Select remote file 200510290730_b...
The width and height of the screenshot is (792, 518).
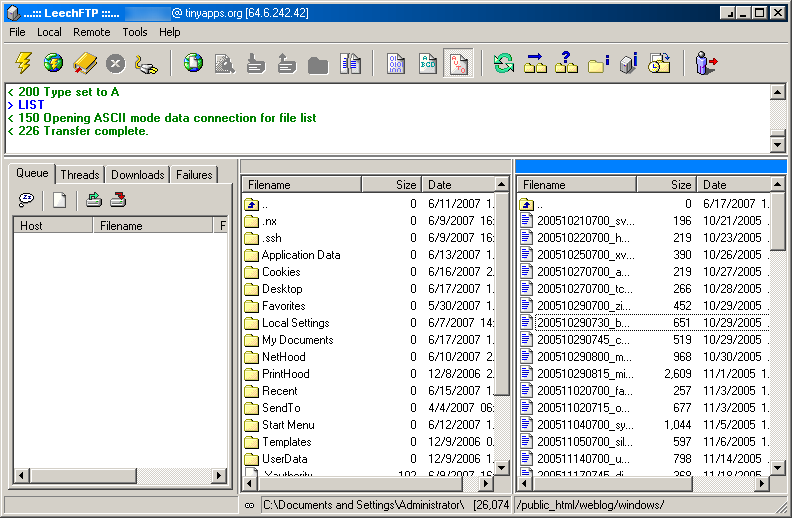(585, 323)
